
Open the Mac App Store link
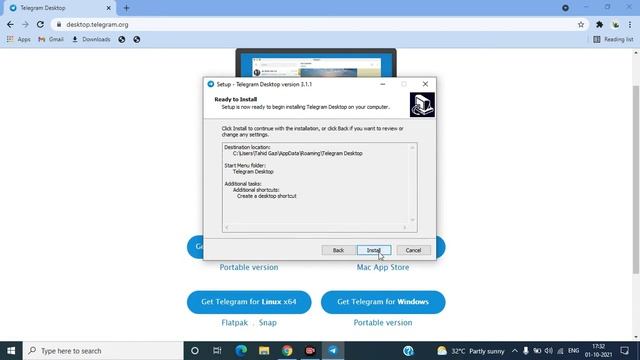tap(383, 267)
